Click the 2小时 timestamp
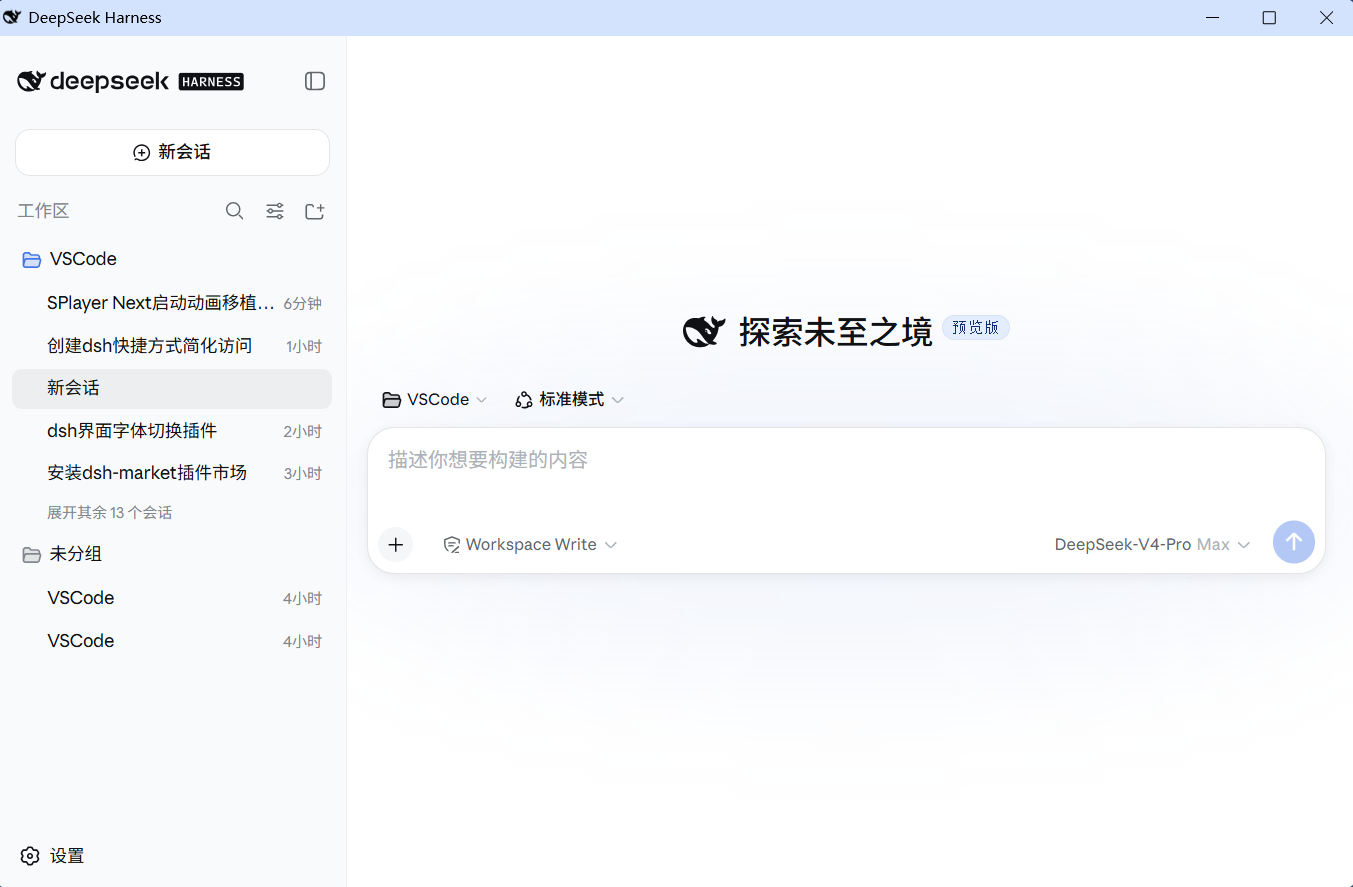Image resolution: width=1353 pixels, height=887 pixels. [303, 432]
